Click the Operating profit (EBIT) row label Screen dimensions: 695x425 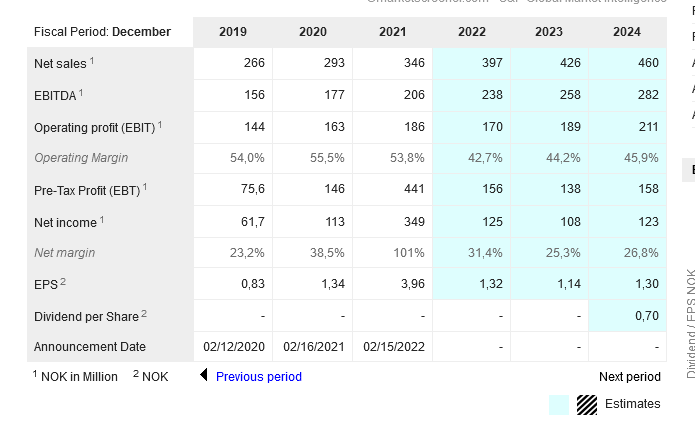[94, 128]
